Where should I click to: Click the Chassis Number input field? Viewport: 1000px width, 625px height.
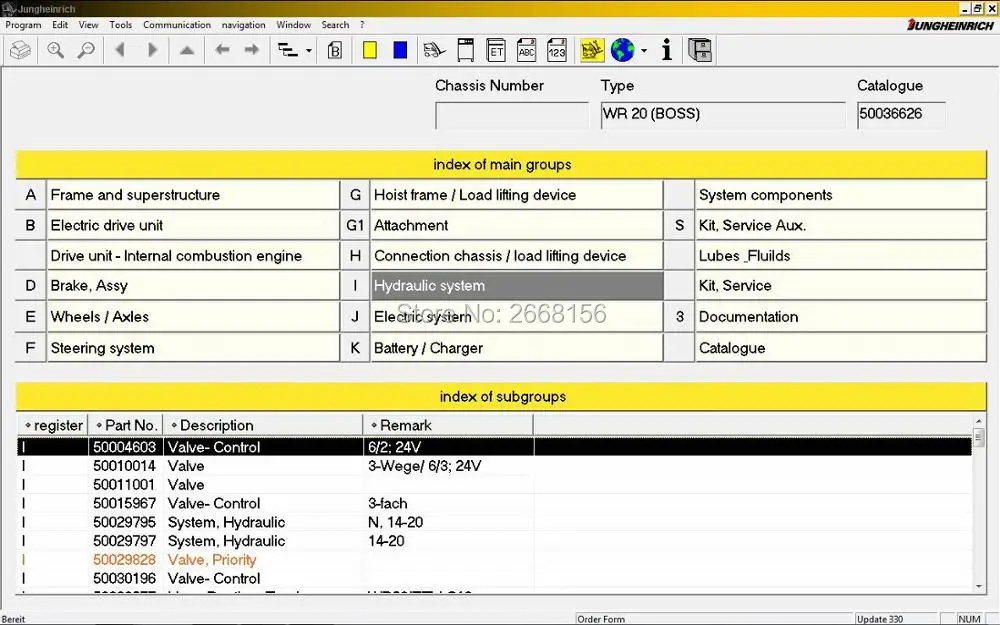point(511,115)
